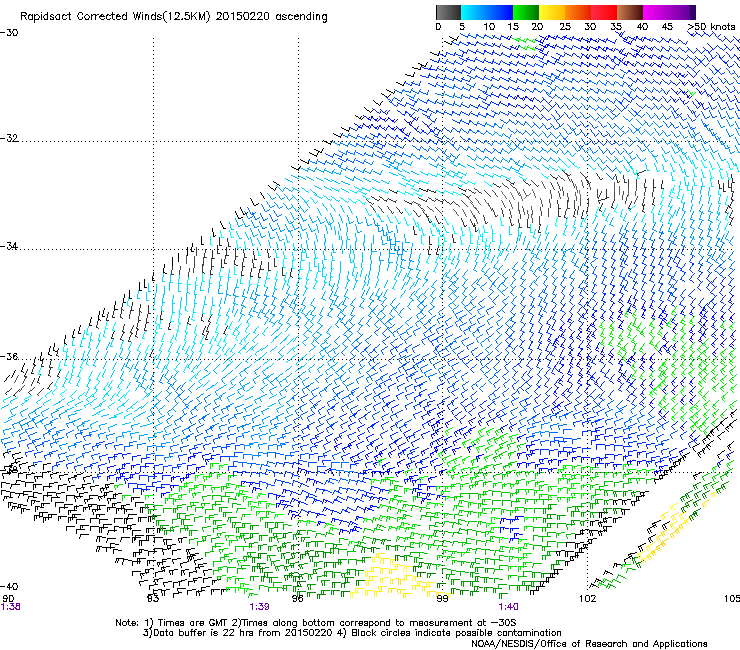Click the '96' longitude axis label
Viewport: 740px width, 650px height.
297,599
